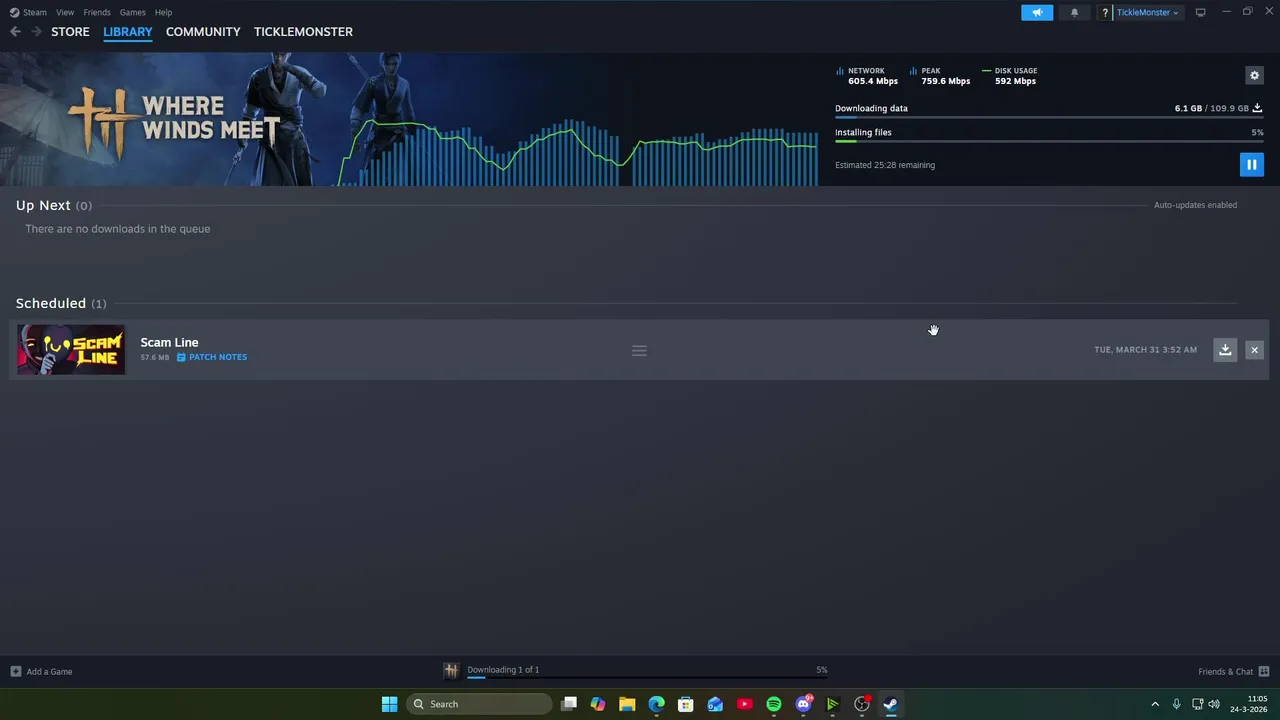Screen dimensions: 1280x720
Task: Open the Windows Start menu
Action: tap(389, 704)
